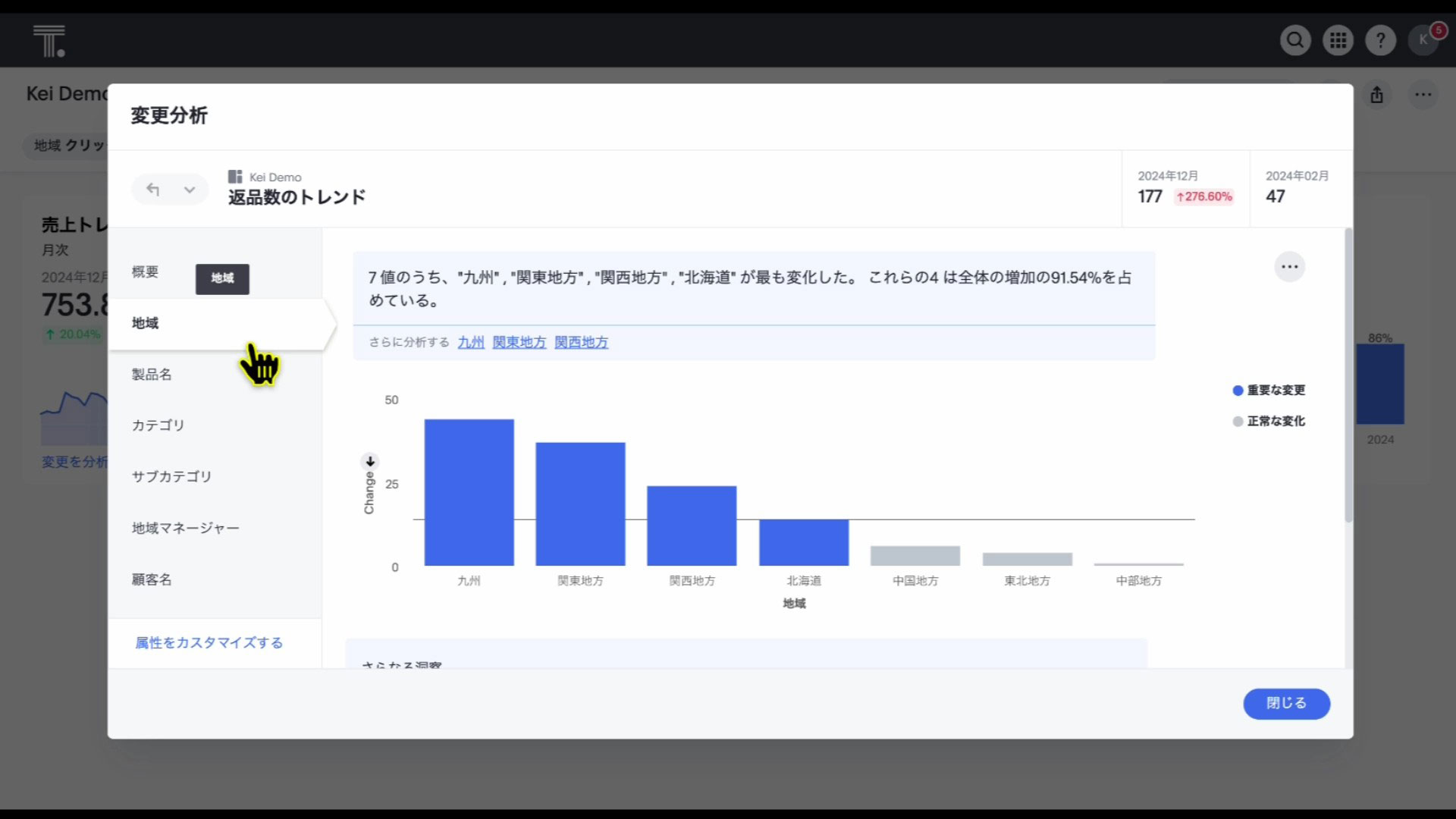Open the help question mark icon

coord(1380,39)
